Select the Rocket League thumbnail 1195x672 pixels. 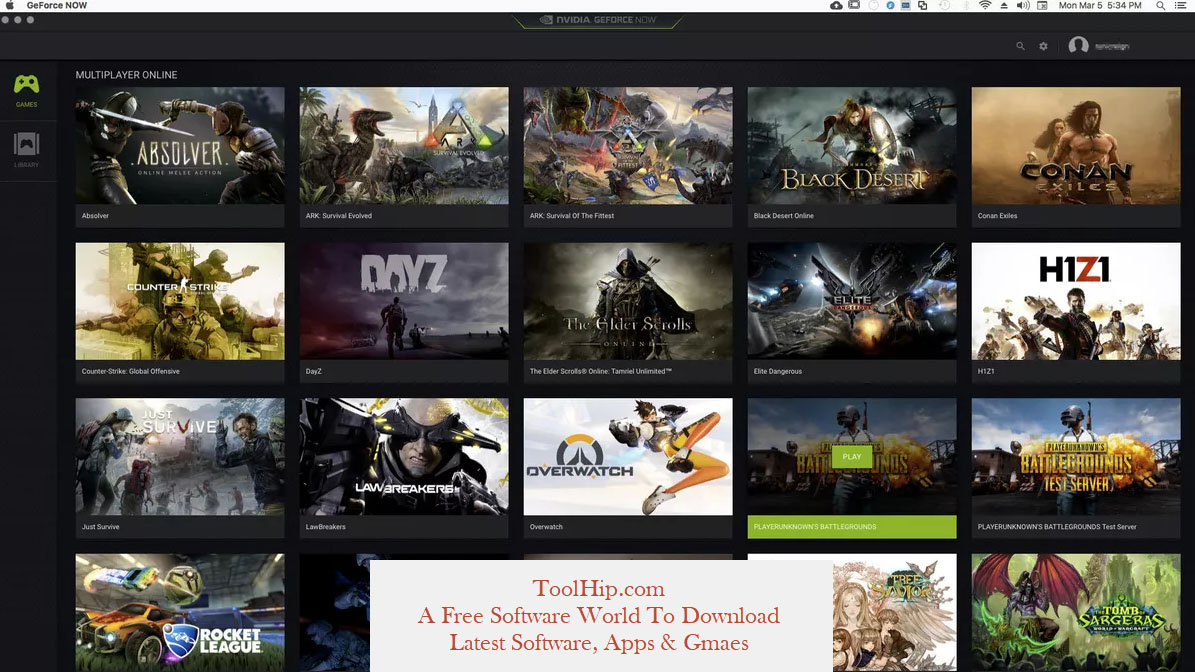tap(180, 613)
